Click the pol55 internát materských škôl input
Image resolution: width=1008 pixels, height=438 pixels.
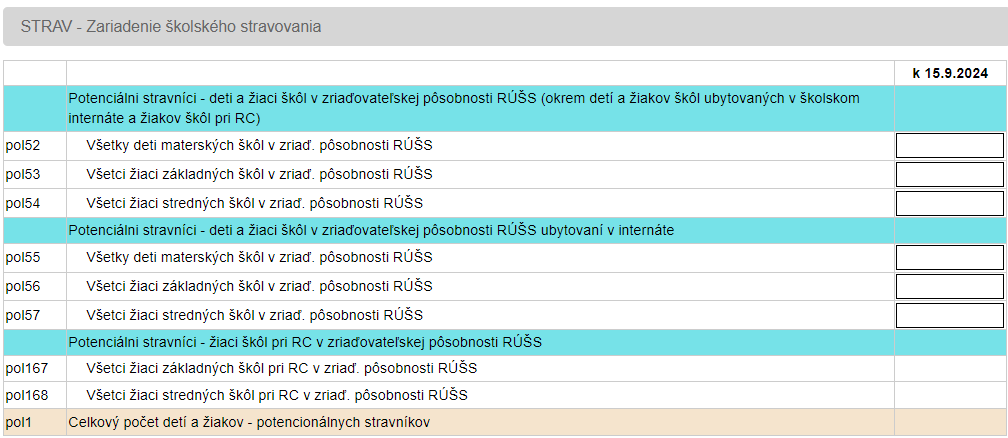coord(950,257)
